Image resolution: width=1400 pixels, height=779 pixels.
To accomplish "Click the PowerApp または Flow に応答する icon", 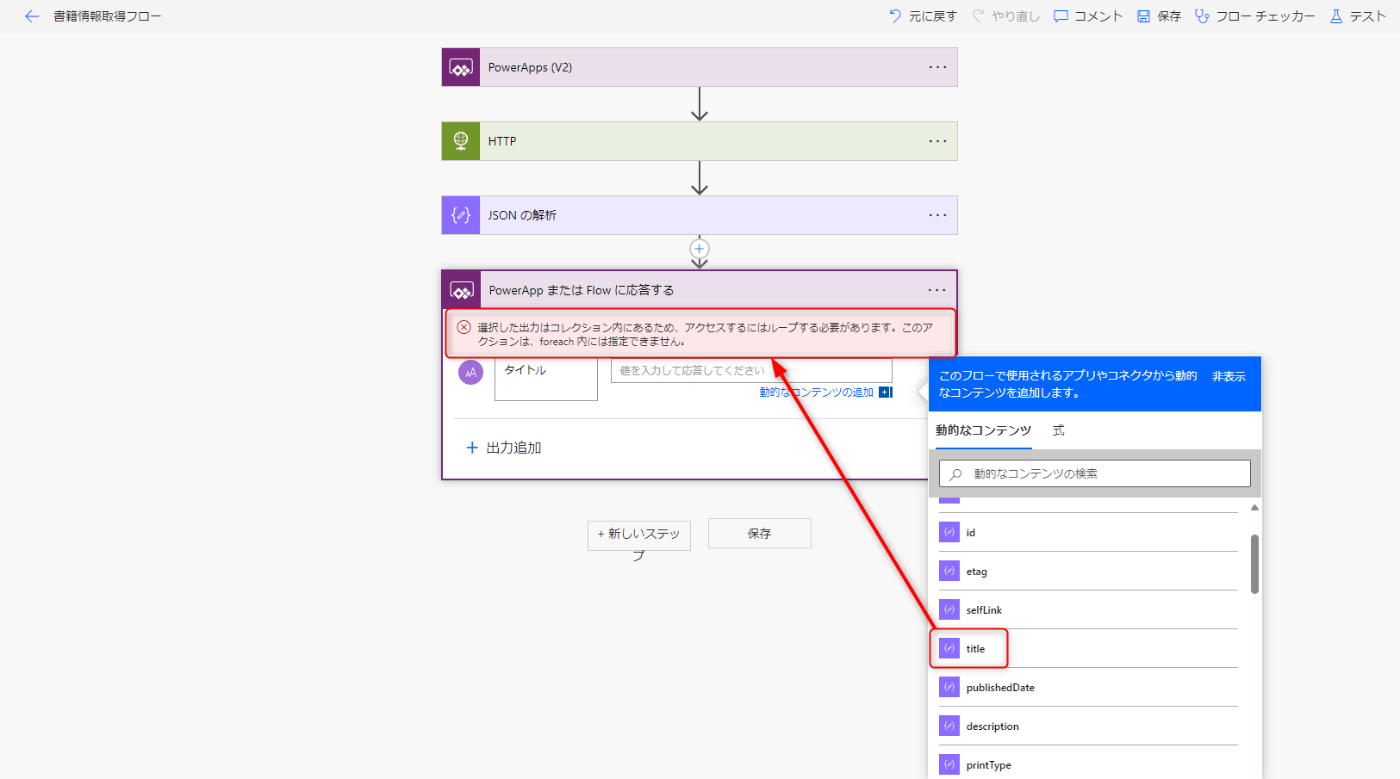I will point(461,290).
